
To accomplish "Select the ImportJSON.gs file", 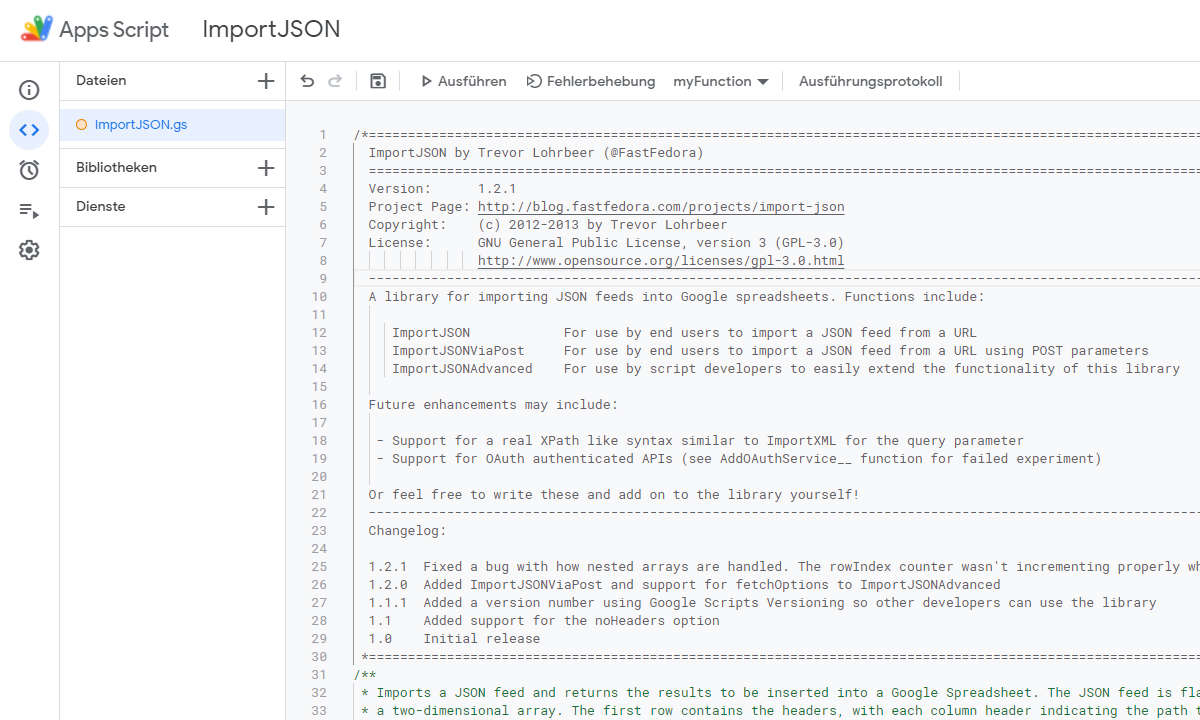I will (x=172, y=125).
